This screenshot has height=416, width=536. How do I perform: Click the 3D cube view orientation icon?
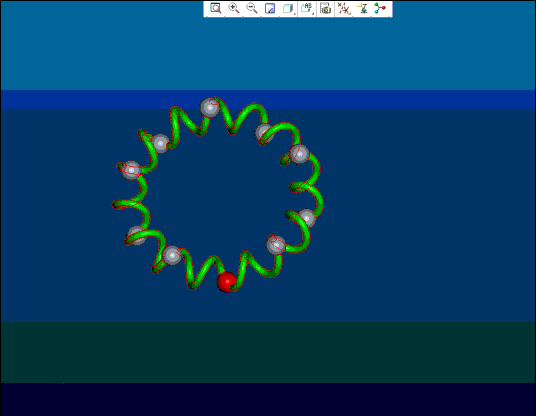tap(287, 9)
